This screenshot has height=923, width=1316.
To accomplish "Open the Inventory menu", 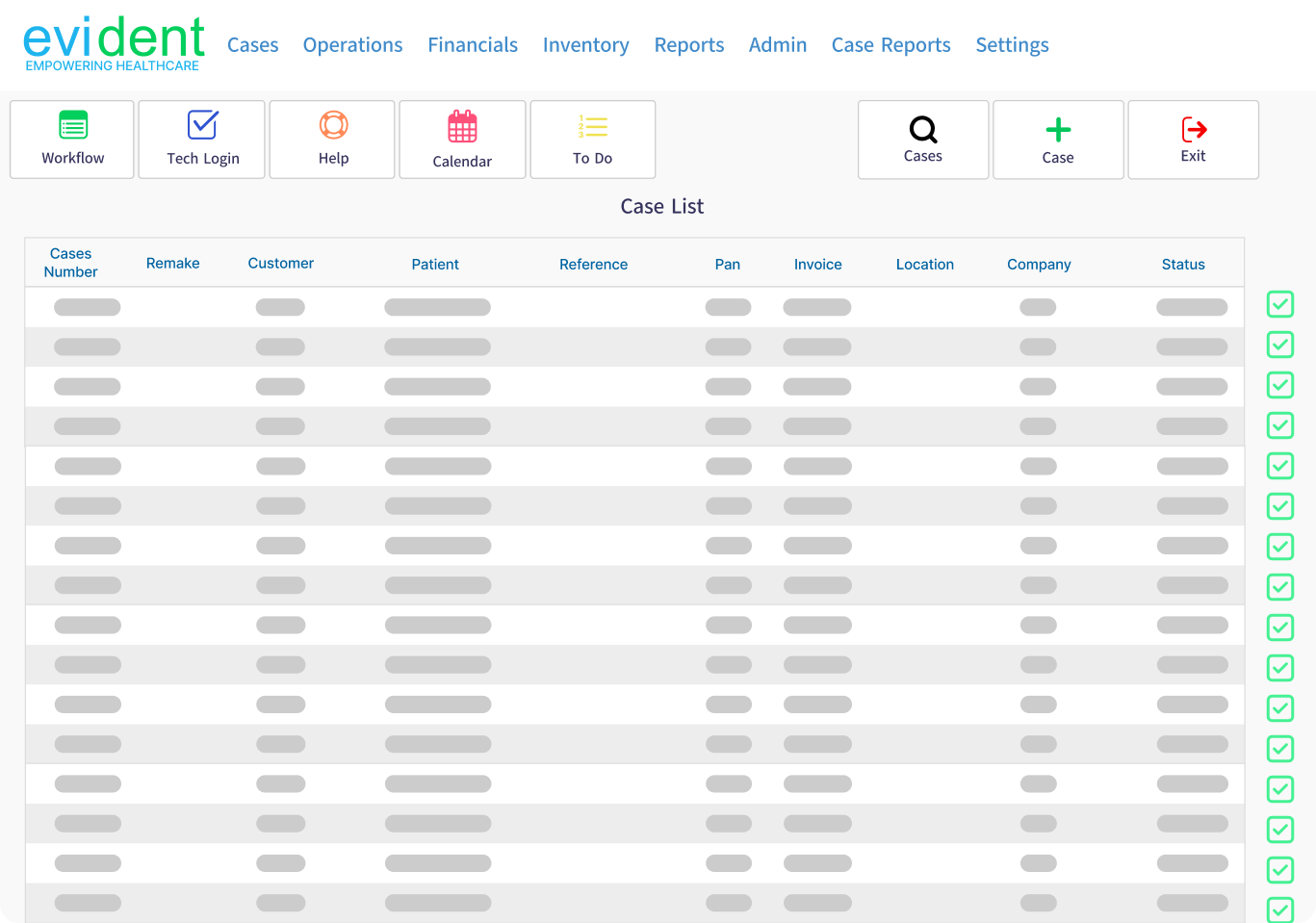I will 586,45.
